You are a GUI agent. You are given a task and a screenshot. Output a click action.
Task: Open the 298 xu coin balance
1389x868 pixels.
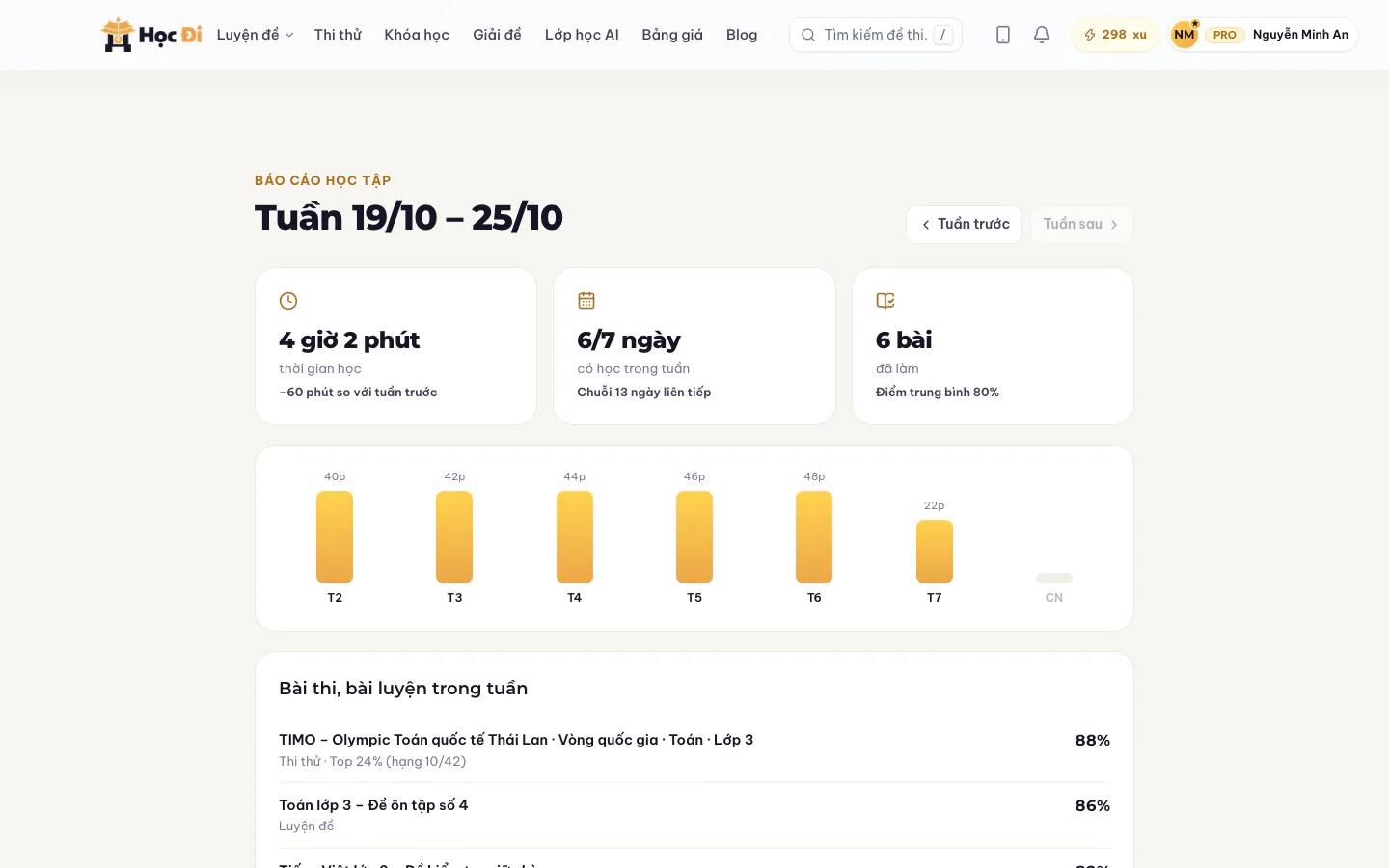tap(1115, 35)
